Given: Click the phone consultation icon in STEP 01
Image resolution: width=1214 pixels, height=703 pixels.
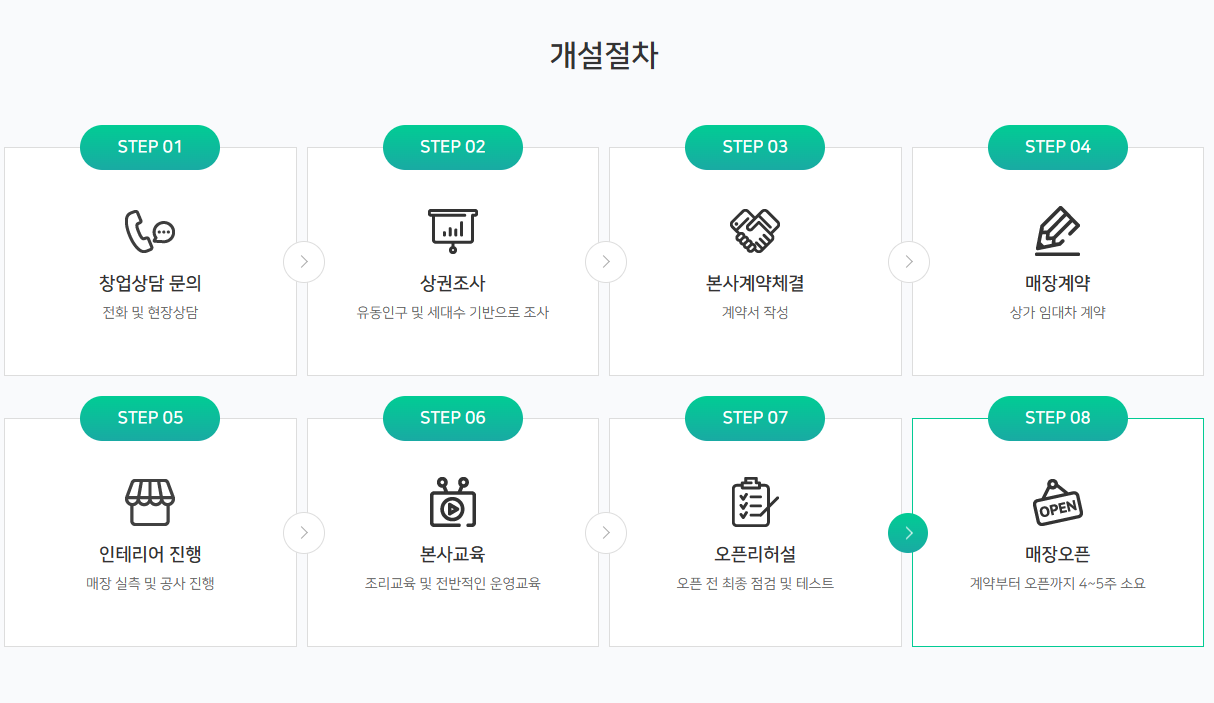Looking at the screenshot, I should click(x=150, y=231).
